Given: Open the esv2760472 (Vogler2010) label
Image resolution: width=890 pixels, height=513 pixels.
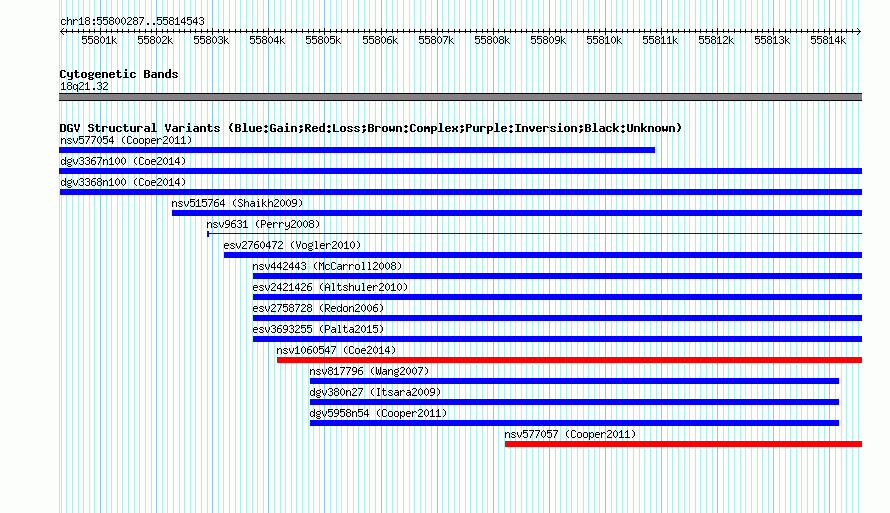Looking at the screenshot, I should point(292,245).
